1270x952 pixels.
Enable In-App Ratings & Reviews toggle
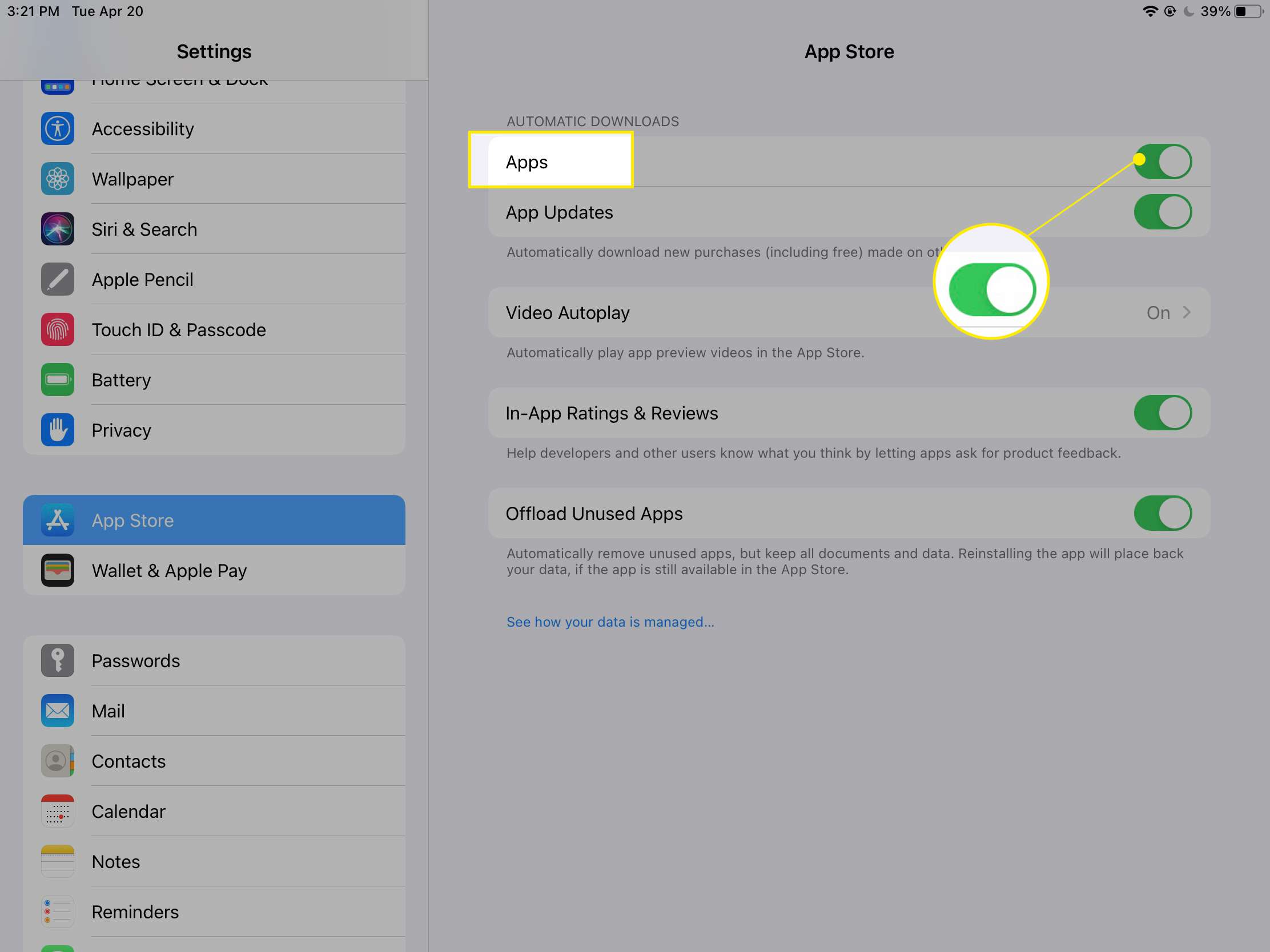coord(1163,413)
